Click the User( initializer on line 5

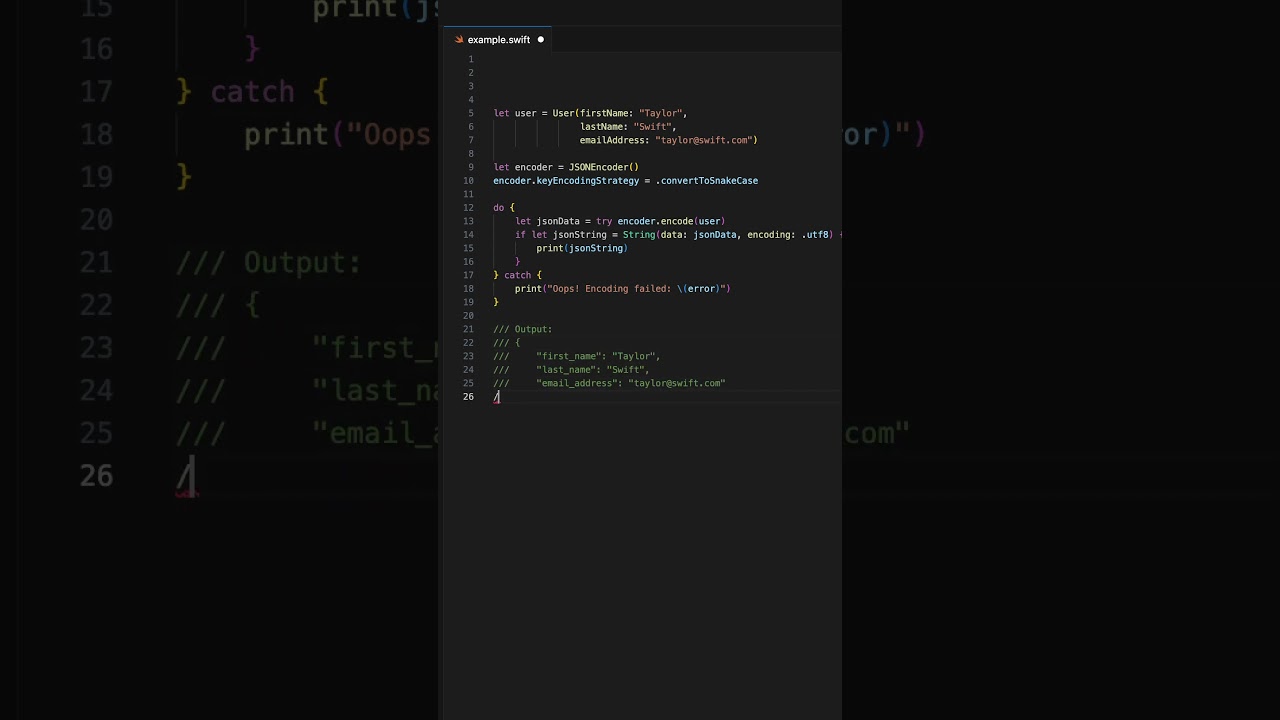pos(566,113)
